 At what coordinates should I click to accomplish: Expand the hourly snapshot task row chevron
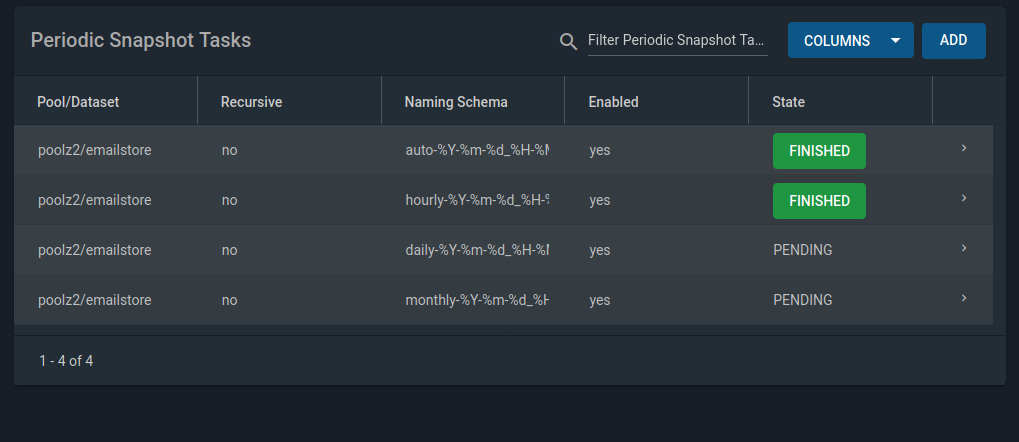click(964, 198)
